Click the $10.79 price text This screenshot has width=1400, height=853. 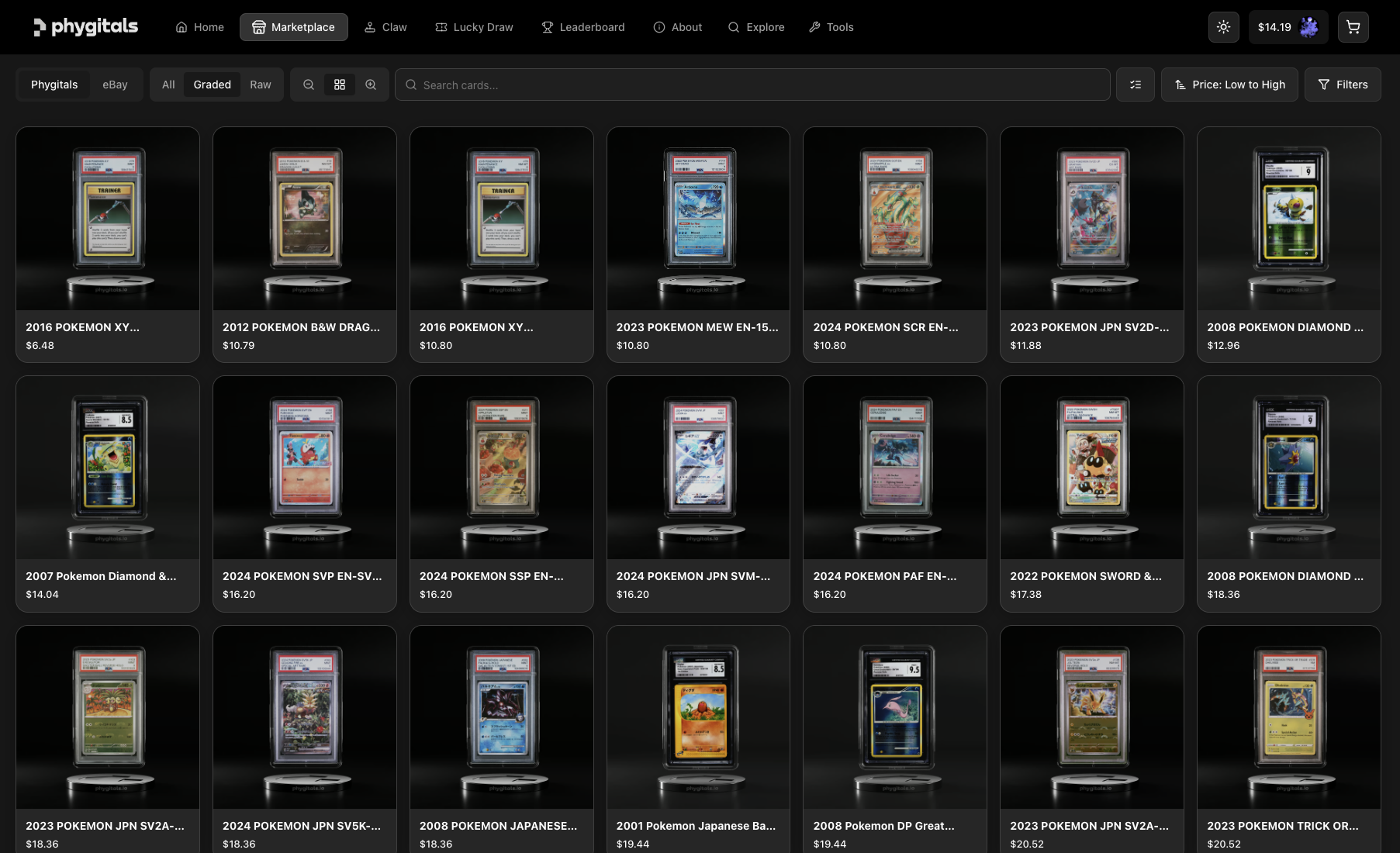tap(239, 346)
